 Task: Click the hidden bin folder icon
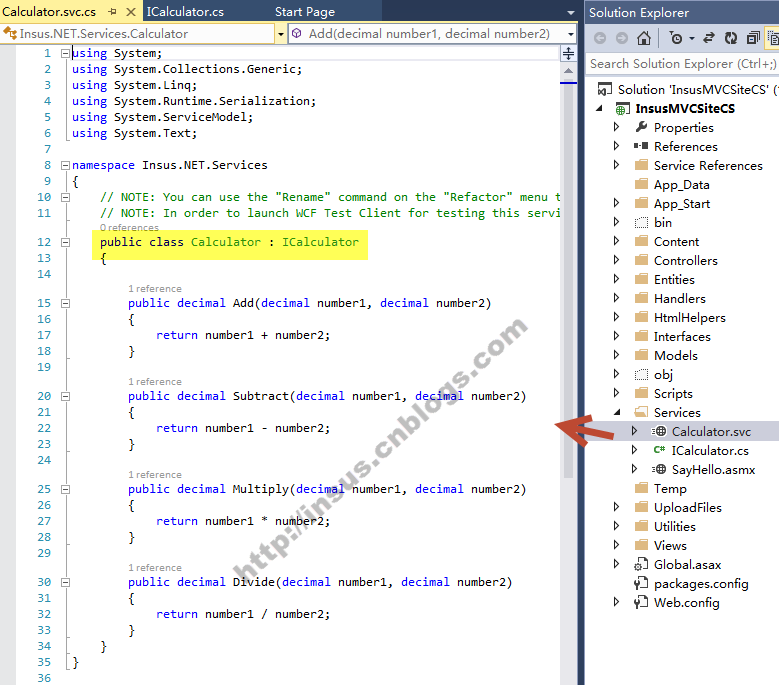click(x=641, y=223)
